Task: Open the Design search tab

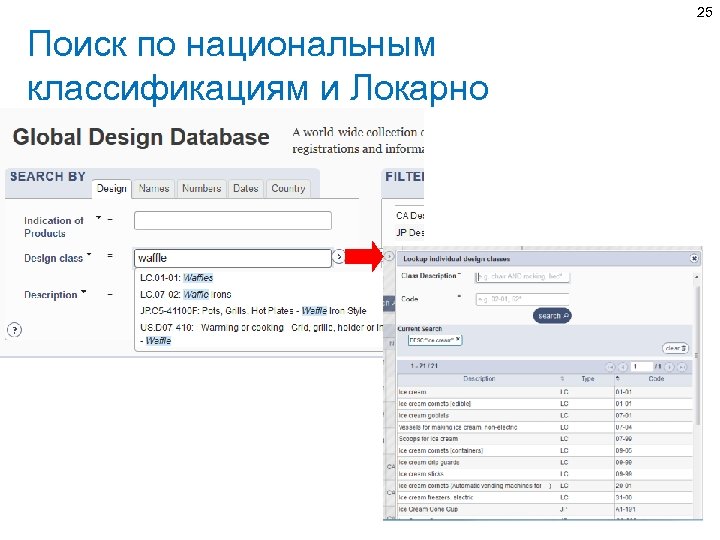Action: (x=112, y=188)
